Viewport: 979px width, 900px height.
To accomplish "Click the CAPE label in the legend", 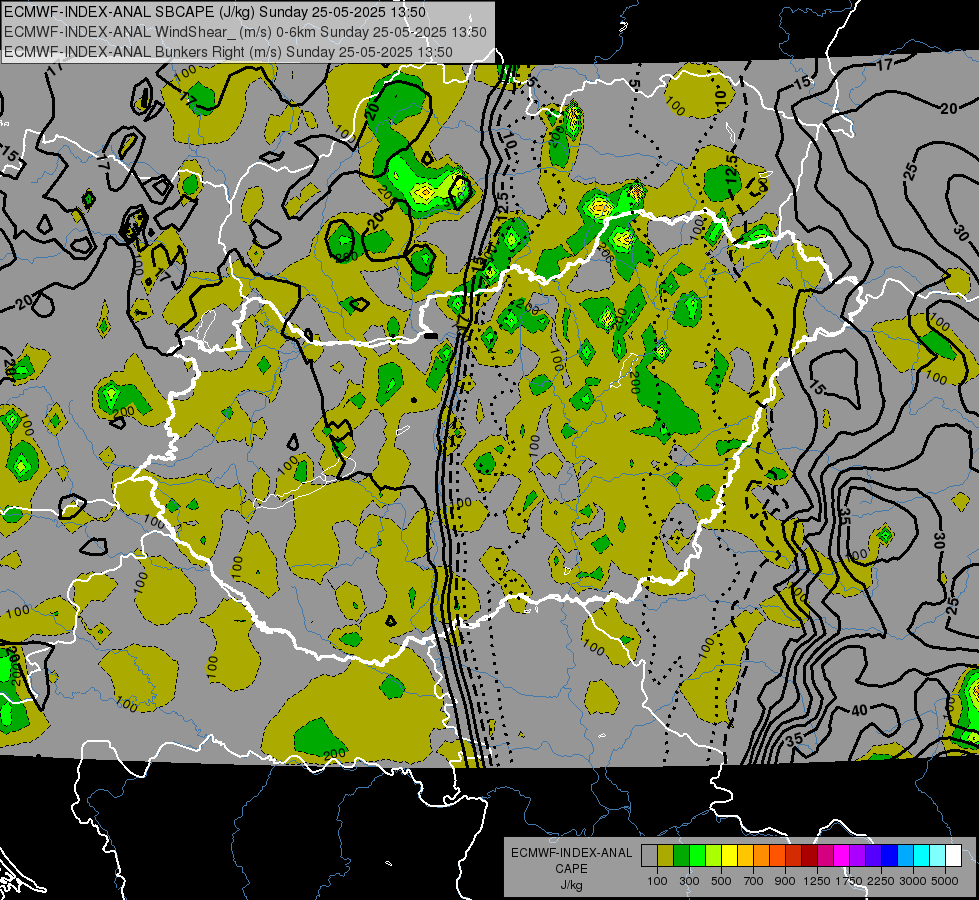I will click(x=571, y=869).
